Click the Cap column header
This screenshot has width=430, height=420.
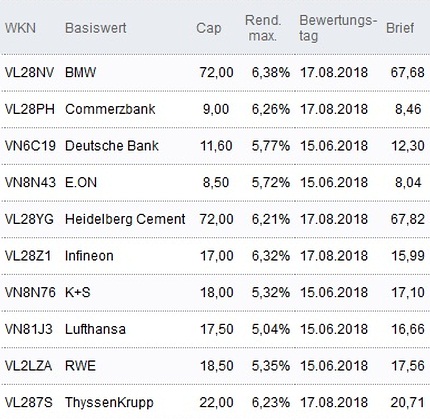tap(209, 28)
